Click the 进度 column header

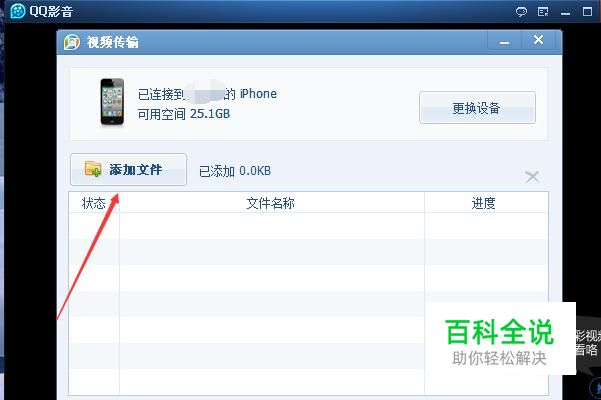coord(486,203)
